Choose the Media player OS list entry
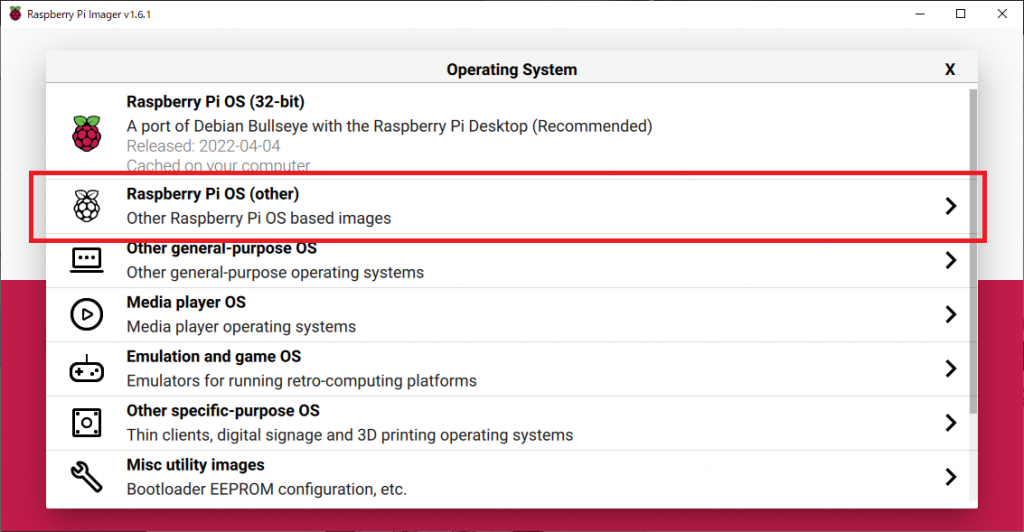This screenshot has width=1024, height=532. [508, 315]
